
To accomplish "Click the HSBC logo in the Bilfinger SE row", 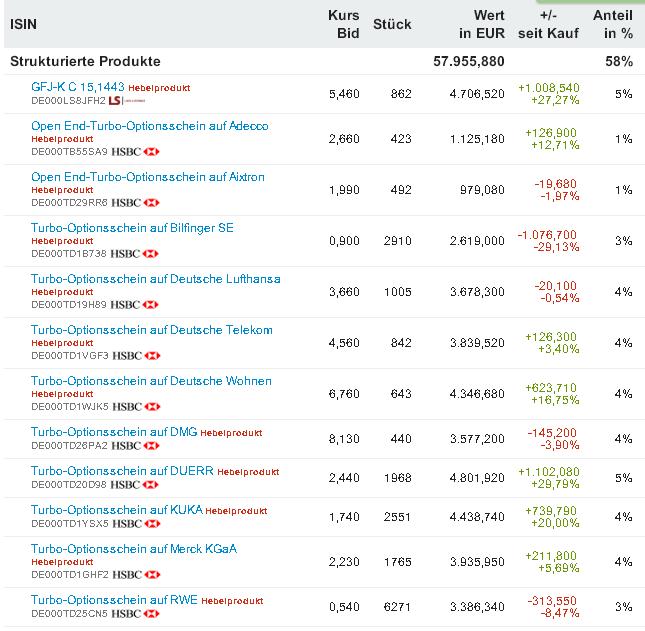I will (x=135, y=253).
